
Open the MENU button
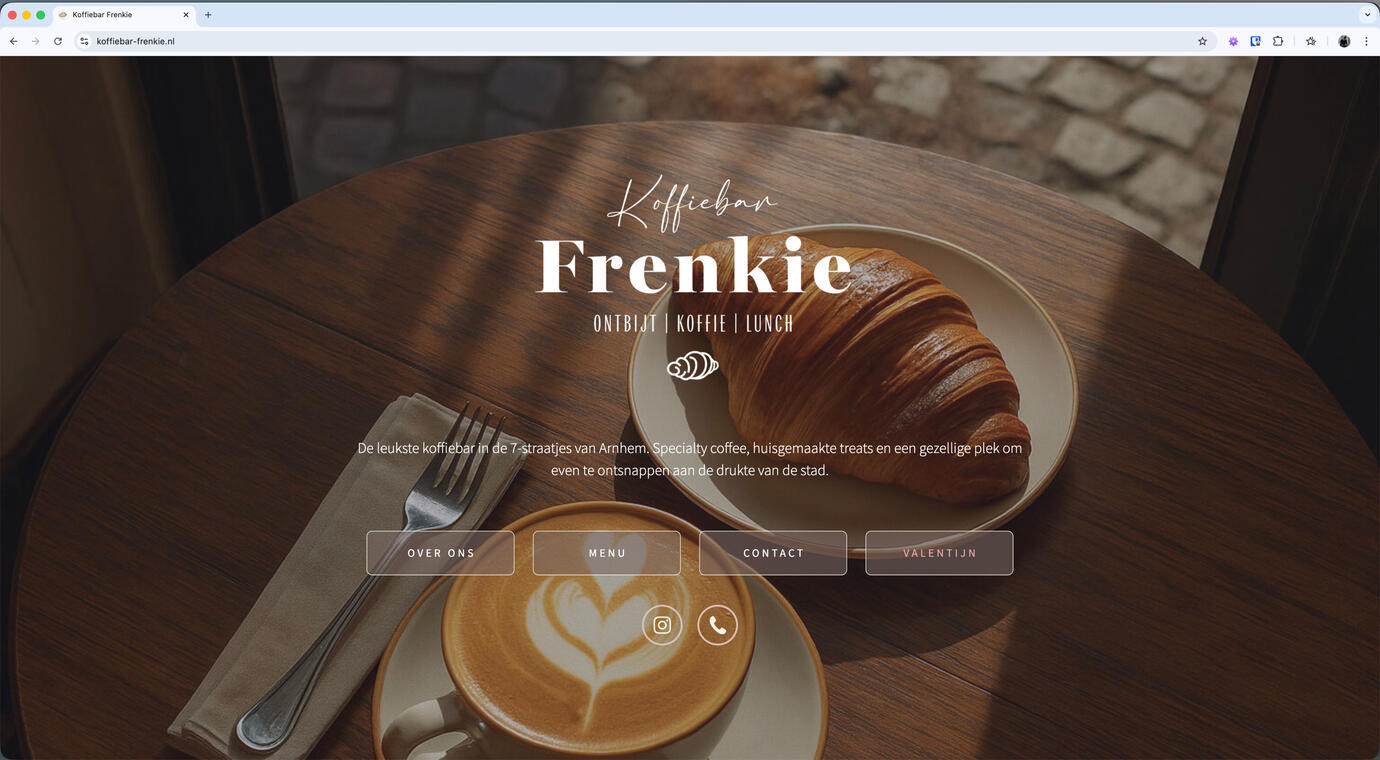(x=607, y=553)
